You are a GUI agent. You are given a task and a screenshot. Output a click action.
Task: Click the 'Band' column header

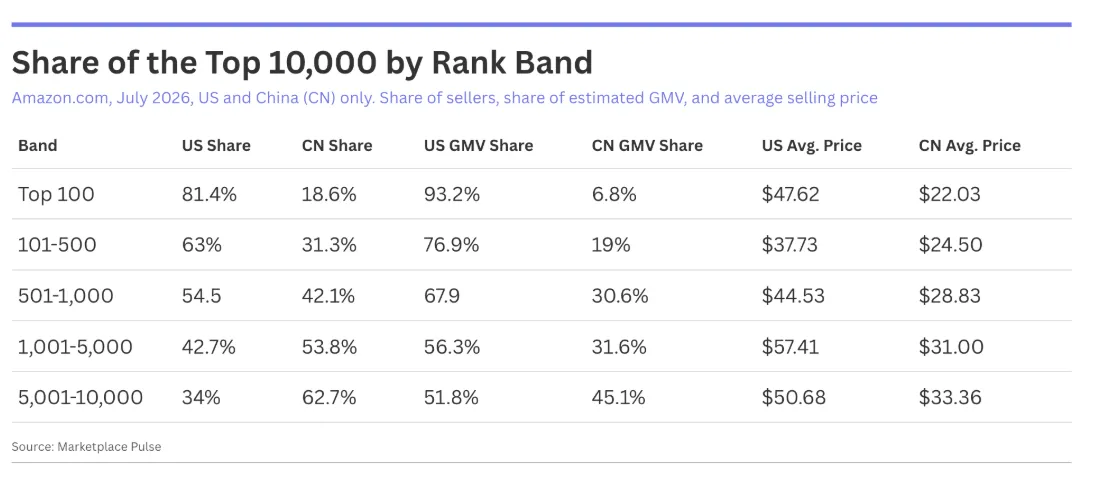[x=38, y=146]
